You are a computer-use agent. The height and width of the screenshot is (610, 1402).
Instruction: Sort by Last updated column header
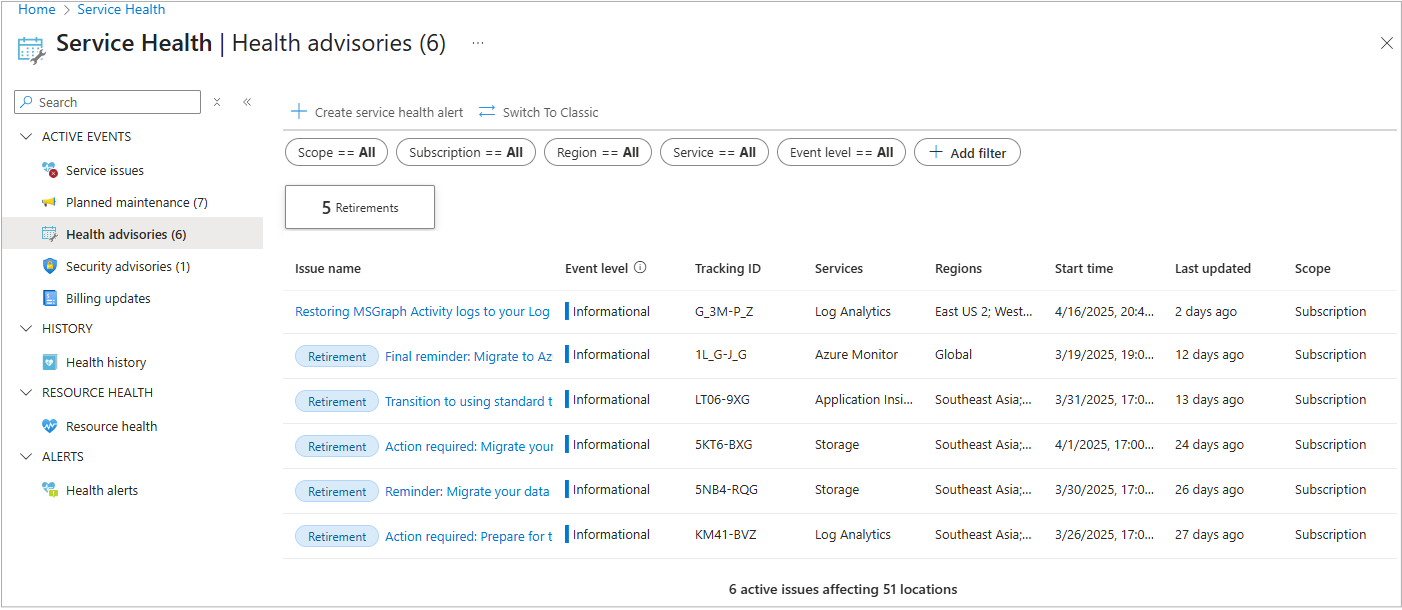pos(1213,268)
